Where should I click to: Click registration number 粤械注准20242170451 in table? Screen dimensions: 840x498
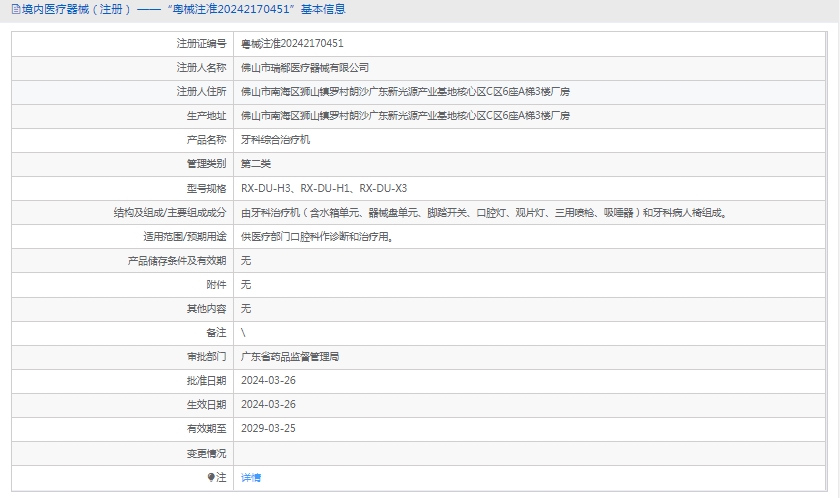(x=292, y=44)
